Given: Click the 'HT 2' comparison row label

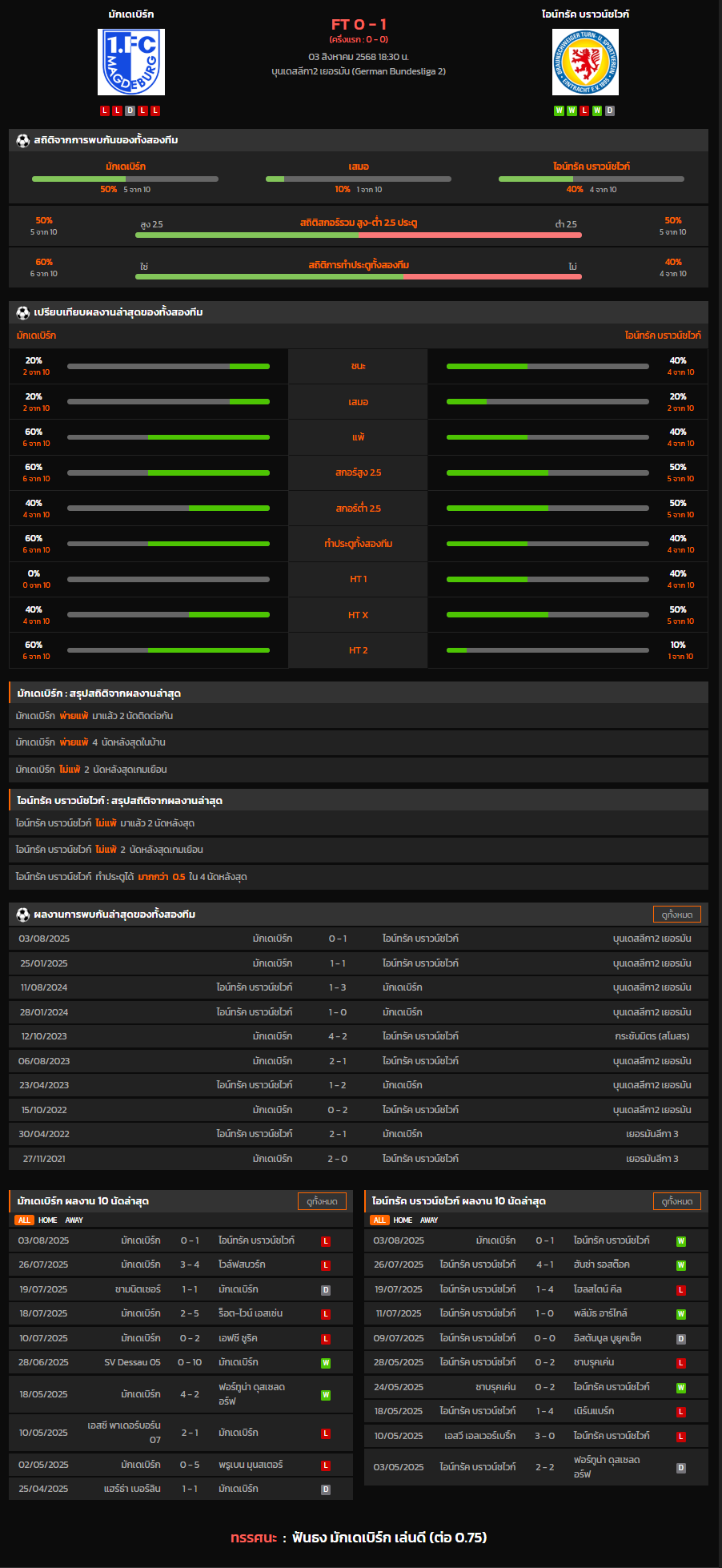Looking at the screenshot, I should pos(358,650).
